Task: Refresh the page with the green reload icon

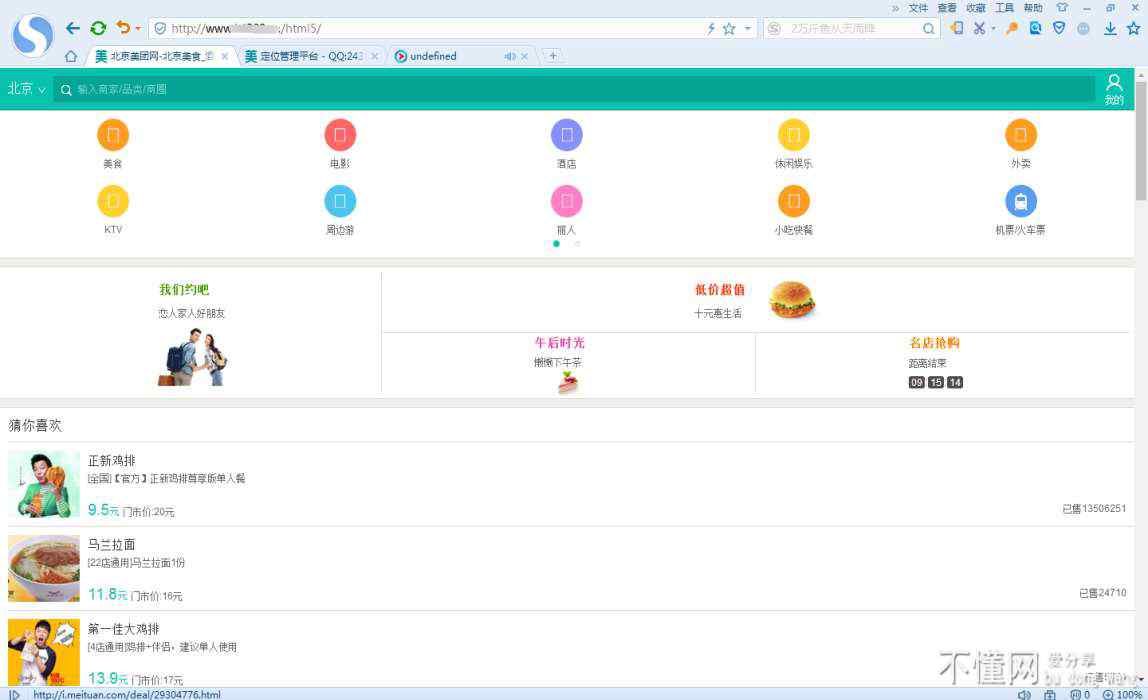Action: (98, 29)
